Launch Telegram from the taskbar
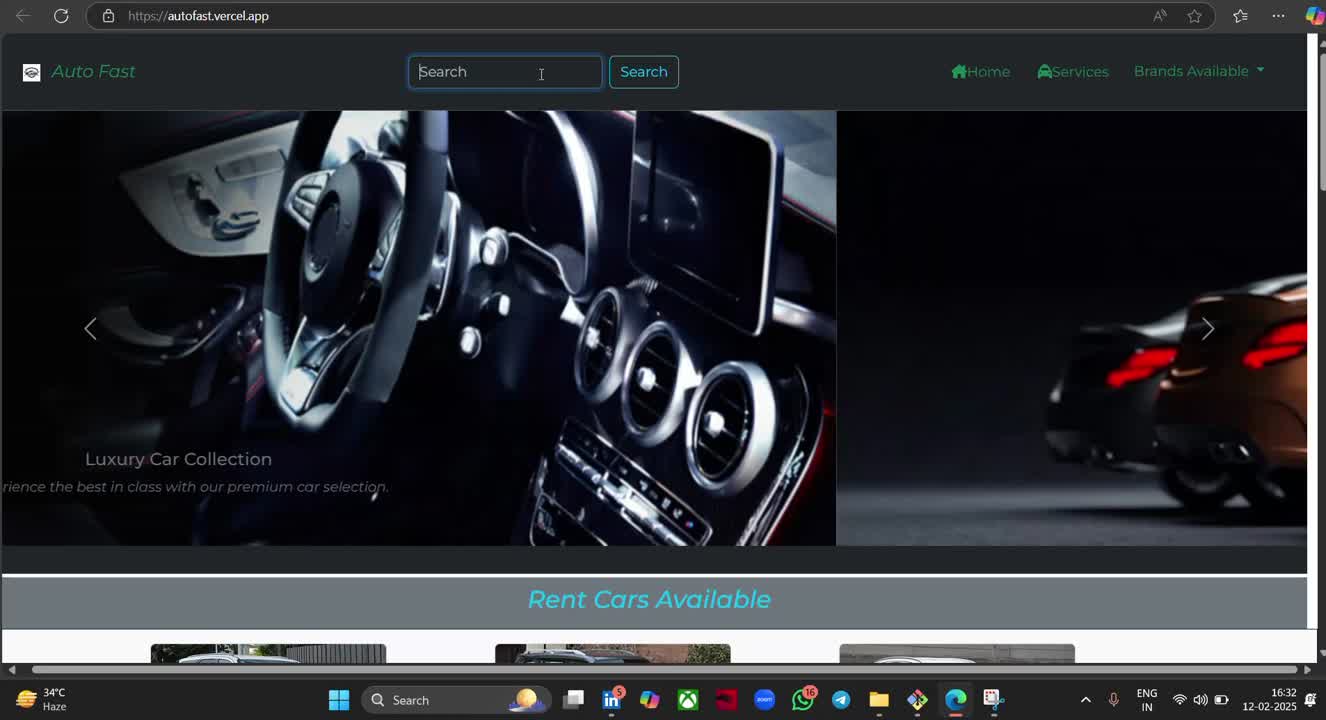 pos(841,700)
